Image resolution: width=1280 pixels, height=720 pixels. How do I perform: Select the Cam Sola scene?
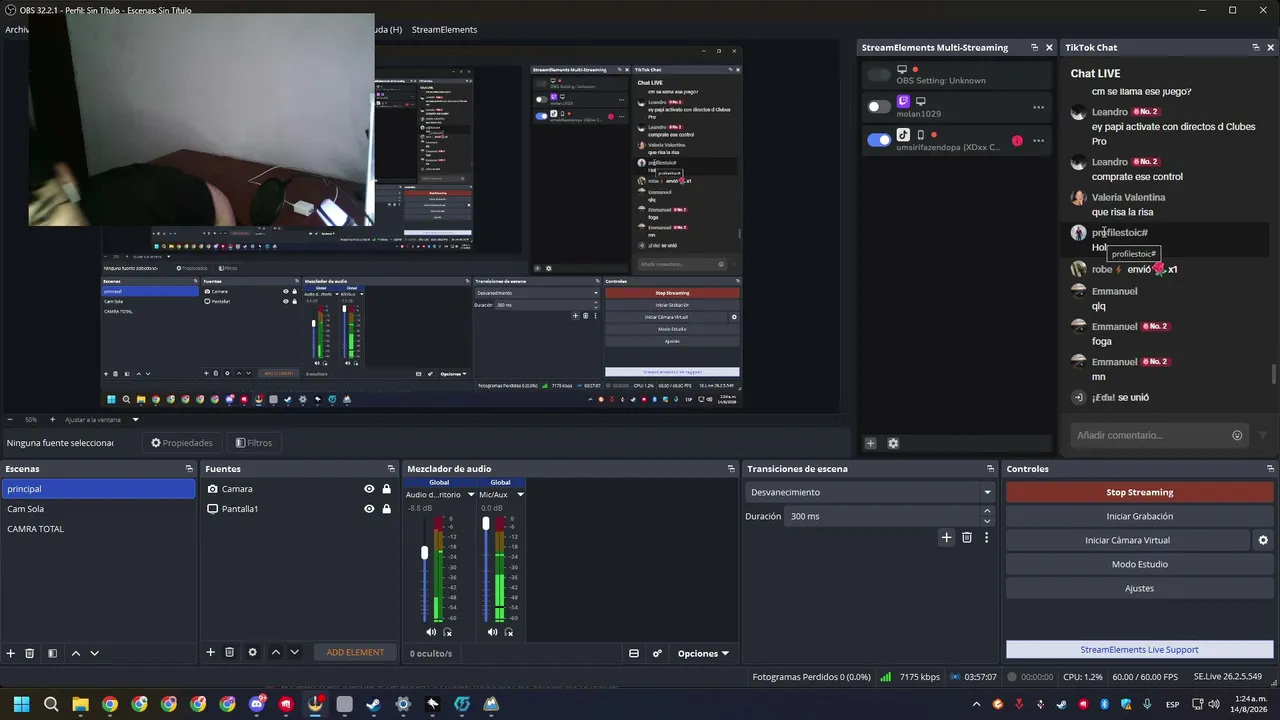[99, 509]
